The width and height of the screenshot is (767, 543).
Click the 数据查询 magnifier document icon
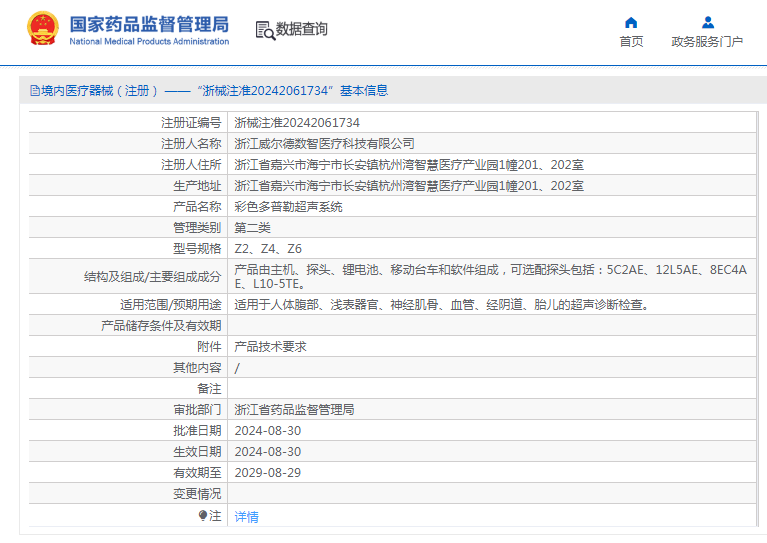265,30
